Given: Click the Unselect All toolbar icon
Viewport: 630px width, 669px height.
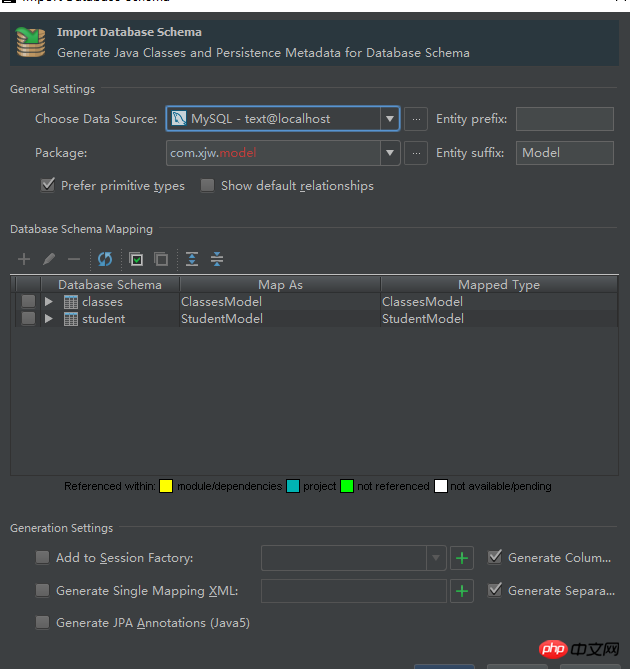Looking at the screenshot, I should pyautogui.click(x=160, y=259).
